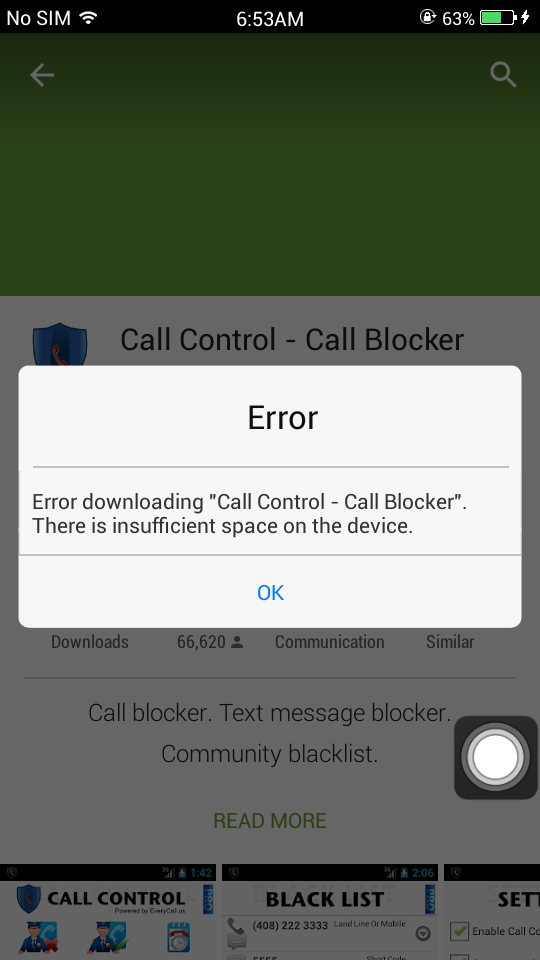Open the Communication category
The image size is (540, 960).
329,642
